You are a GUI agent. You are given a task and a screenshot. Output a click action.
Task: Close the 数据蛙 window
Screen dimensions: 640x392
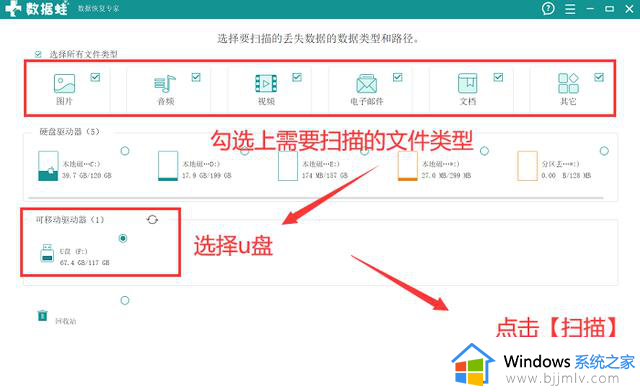click(x=629, y=9)
